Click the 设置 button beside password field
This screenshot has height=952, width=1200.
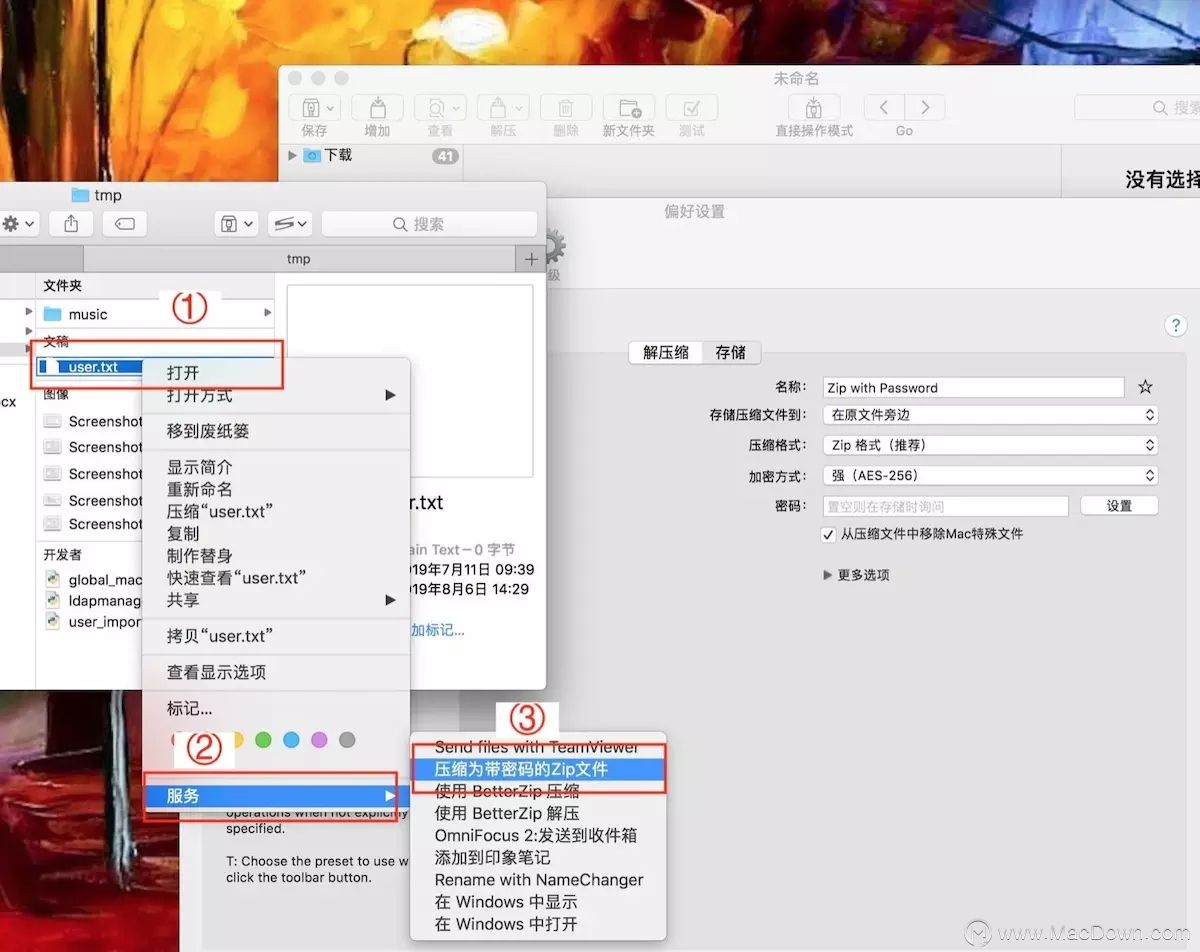coord(1119,505)
